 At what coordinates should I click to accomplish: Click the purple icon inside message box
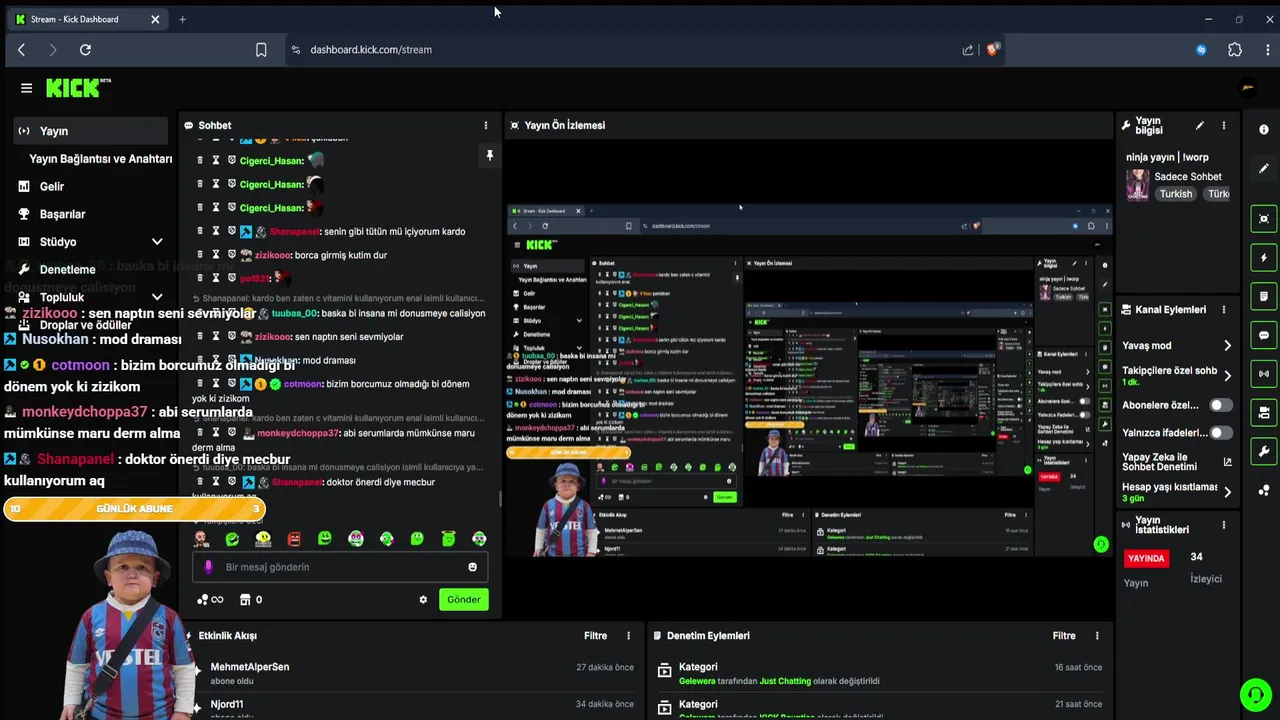pos(208,567)
